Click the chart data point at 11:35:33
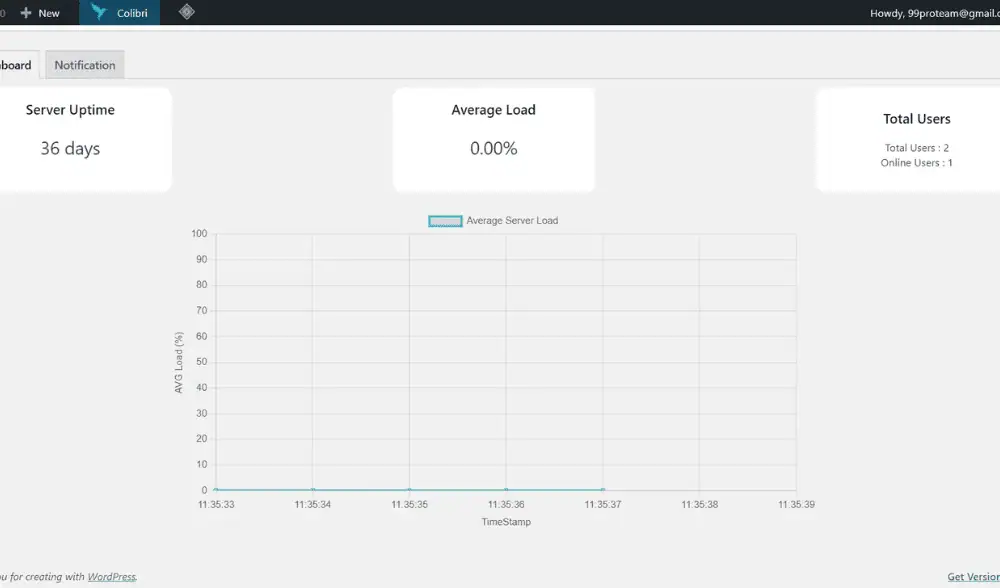Image resolution: width=1000 pixels, height=588 pixels. coord(216,490)
